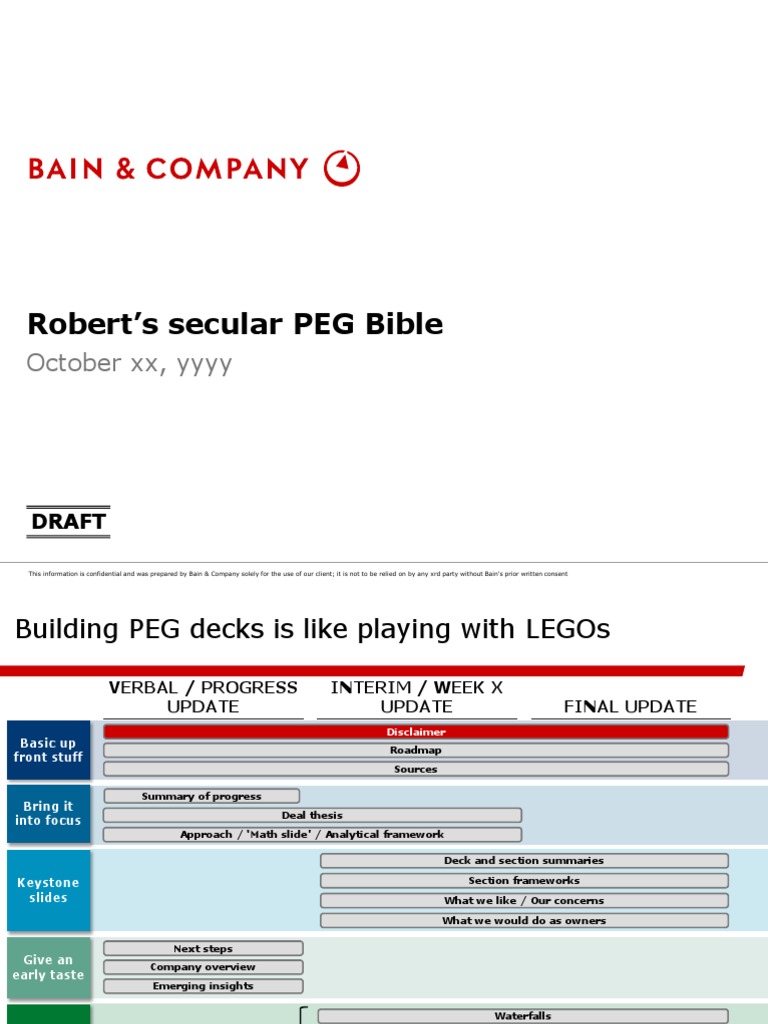
Task: Click the Deal thesis bar
Action: click(x=312, y=815)
